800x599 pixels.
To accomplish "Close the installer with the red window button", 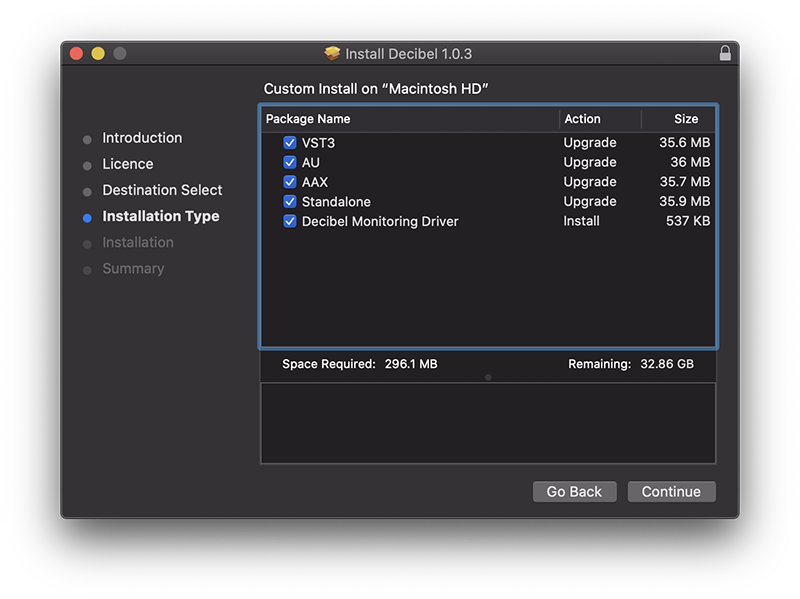I will click(x=76, y=53).
